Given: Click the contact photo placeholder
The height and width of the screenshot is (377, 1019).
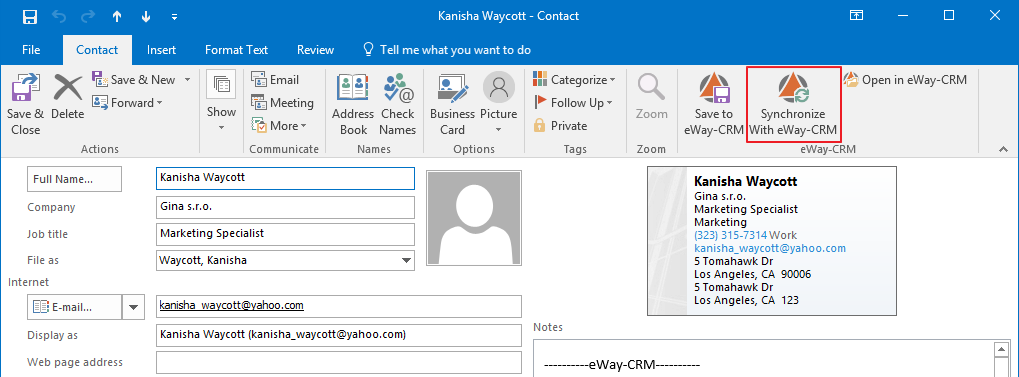Looking at the screenshot, I should click(474, 218).
